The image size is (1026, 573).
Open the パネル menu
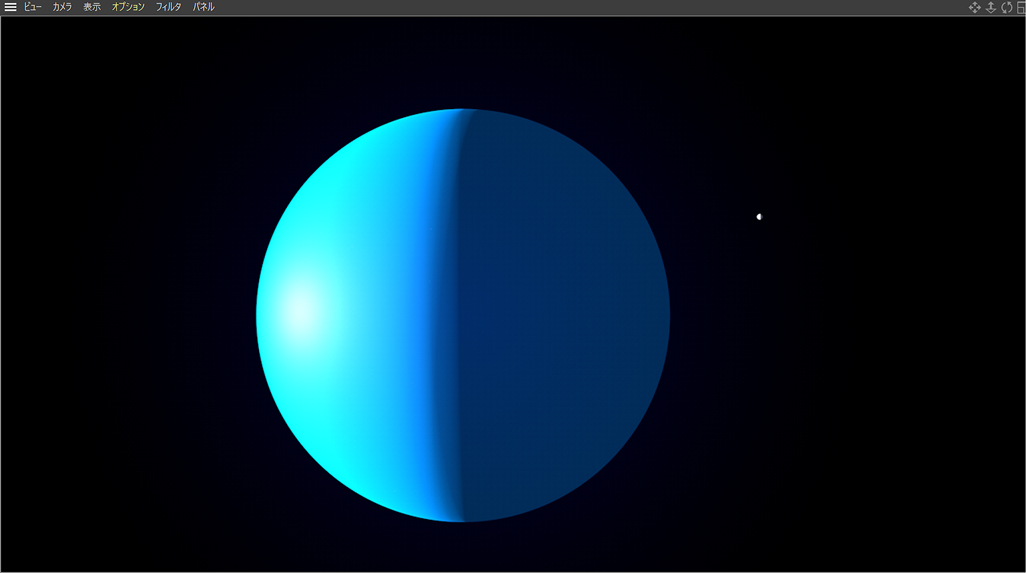[x=203, y=7]
